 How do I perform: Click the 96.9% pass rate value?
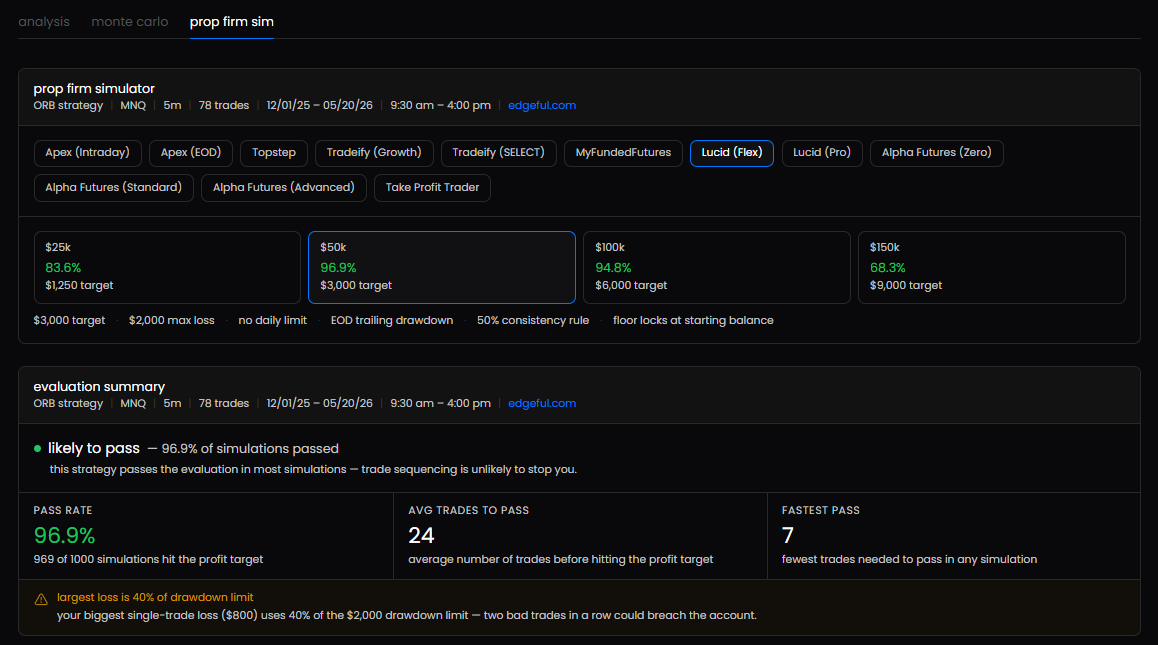(x=64, y=536)
